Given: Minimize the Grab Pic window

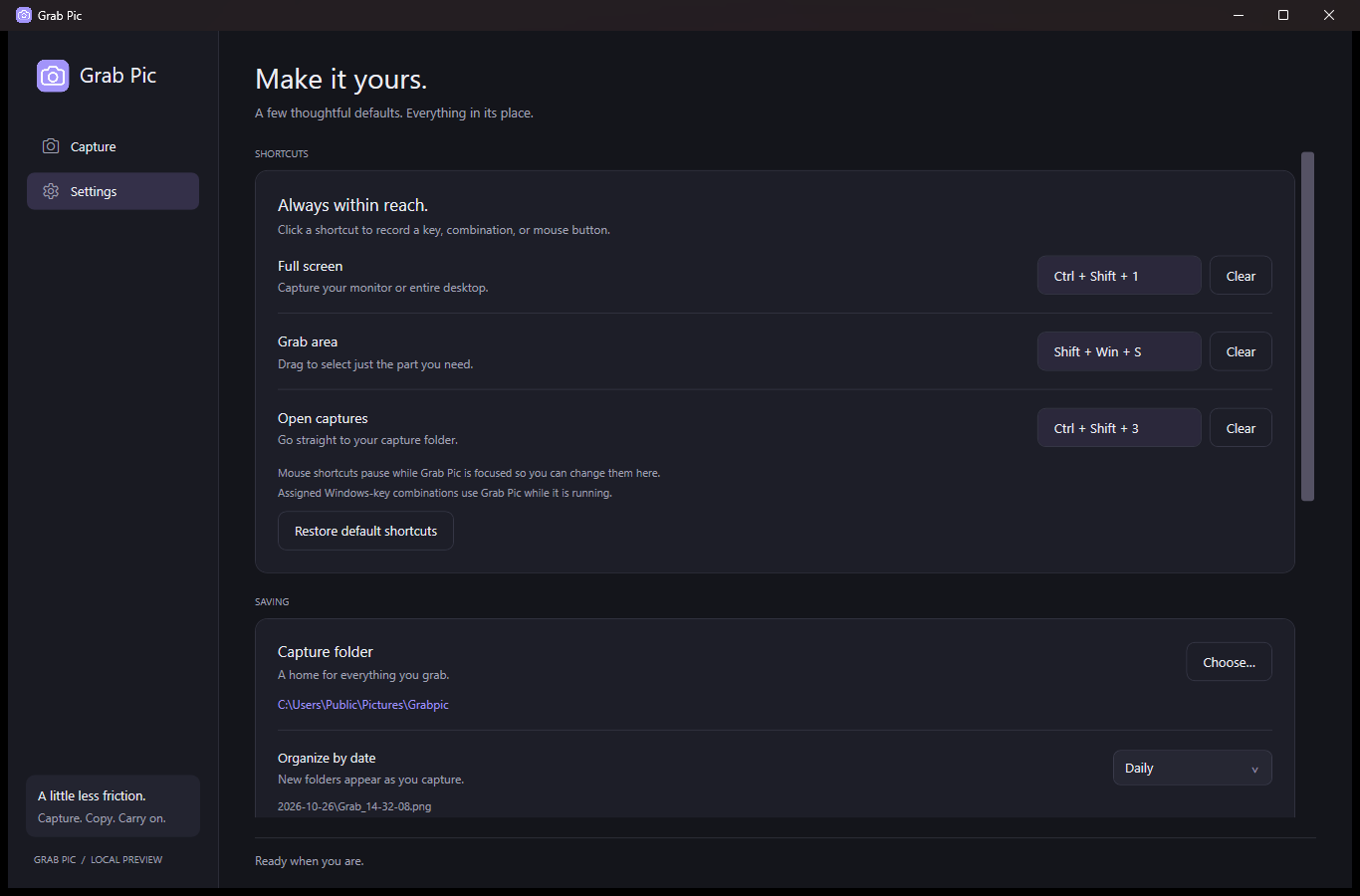Looking at the screenshot, I should (x=1239, y=15).
